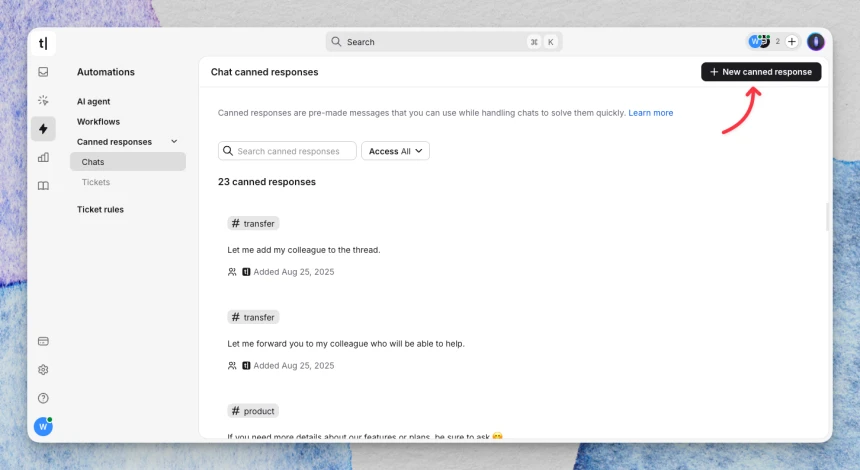
Task: Follow the Learn more link
Action: coord(650,113)
